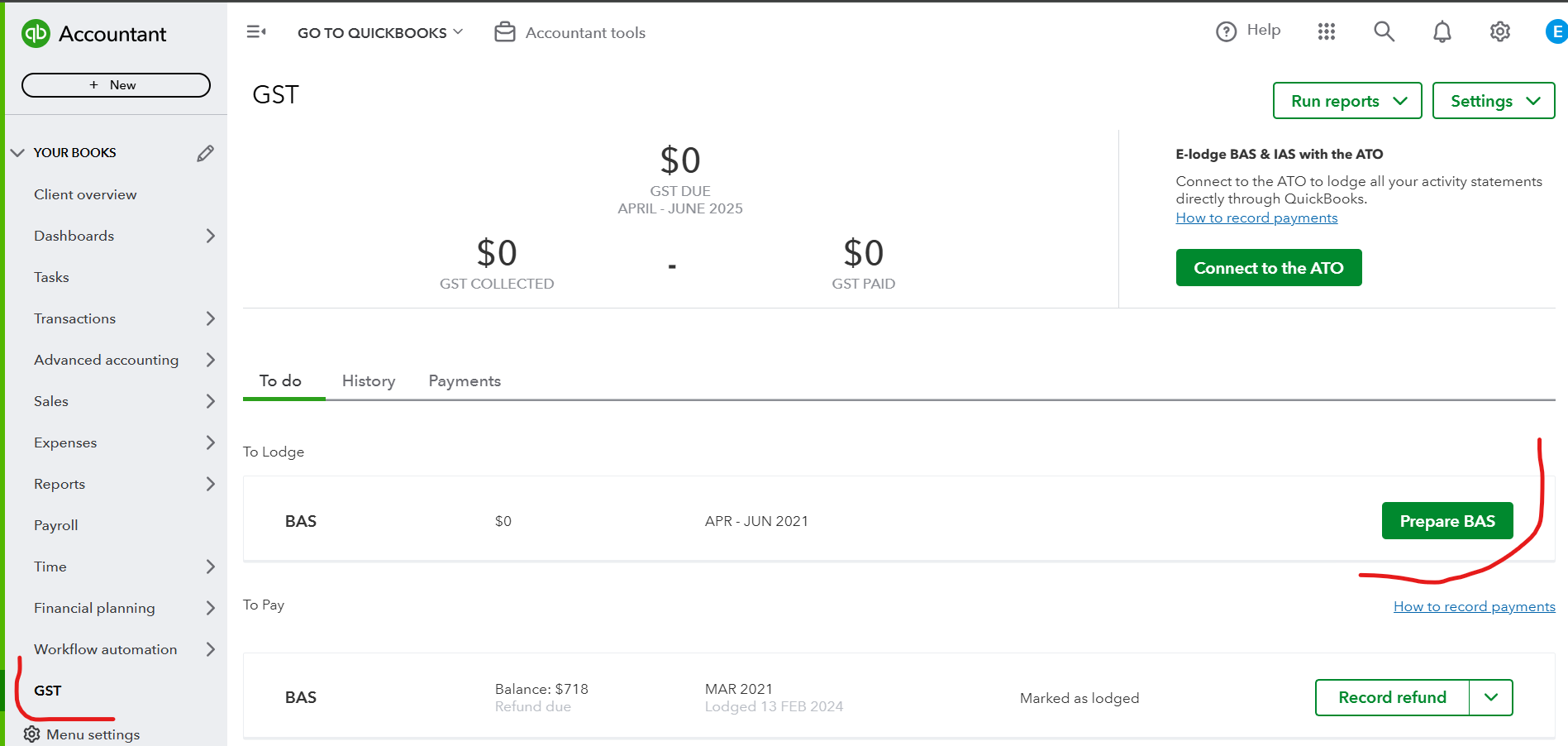This screenshot has height=746, width=1568.
Task: Open How to record payments link under E-lodge
Action: click(1256, 218)
